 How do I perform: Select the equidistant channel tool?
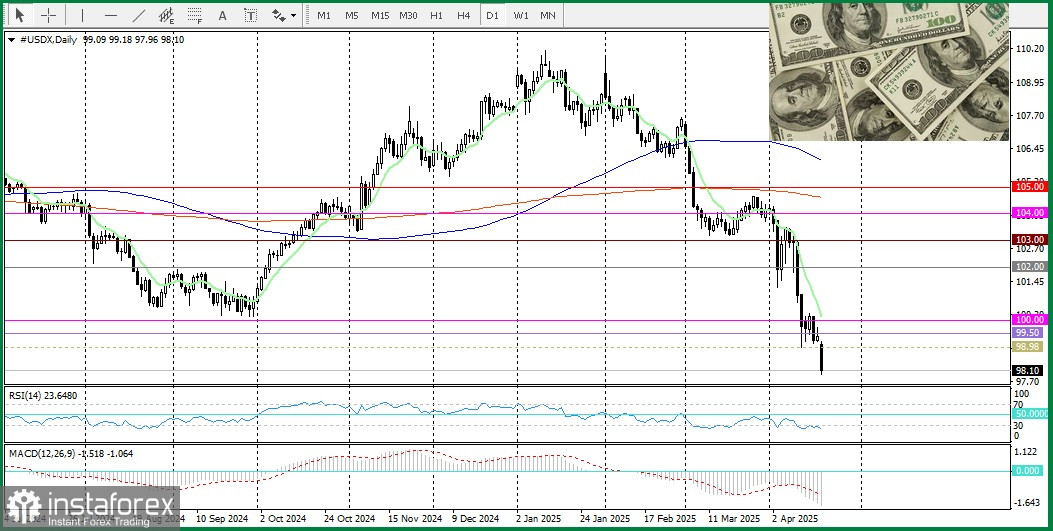(x=167, y=15)
